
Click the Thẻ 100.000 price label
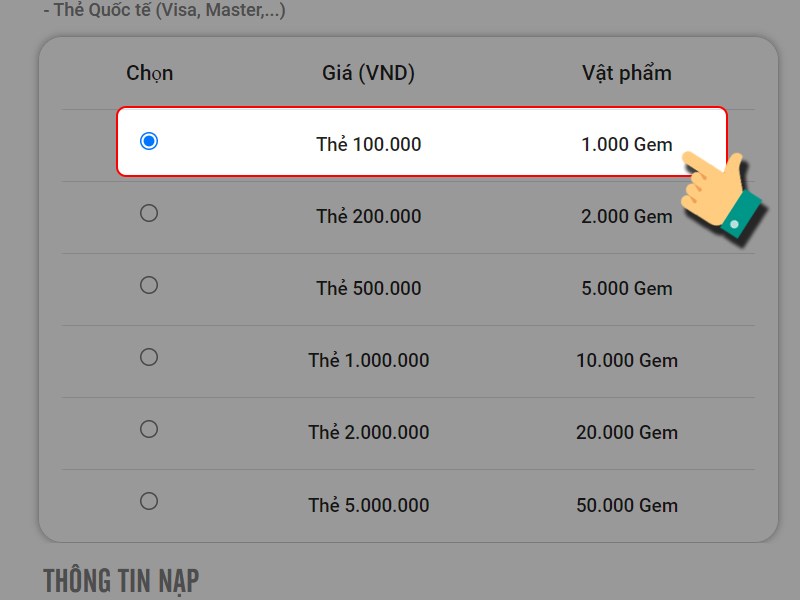pyautogui.click(x=368, y=144)
